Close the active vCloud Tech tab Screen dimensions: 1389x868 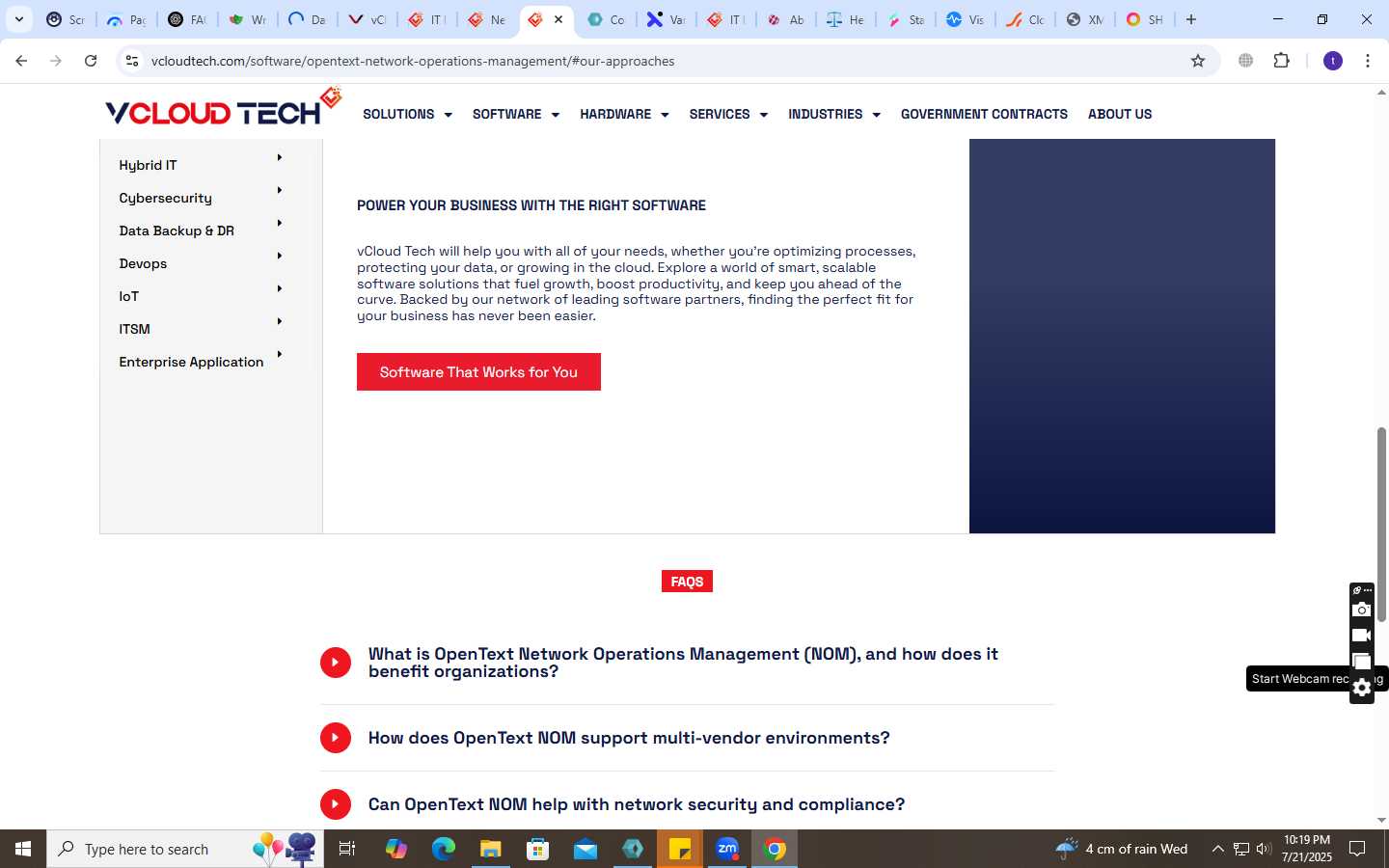coord(558,19)
